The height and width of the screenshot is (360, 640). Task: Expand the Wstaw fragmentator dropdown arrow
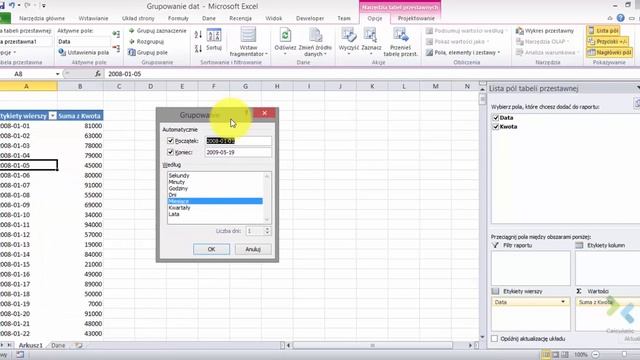[x=266, y=54]
